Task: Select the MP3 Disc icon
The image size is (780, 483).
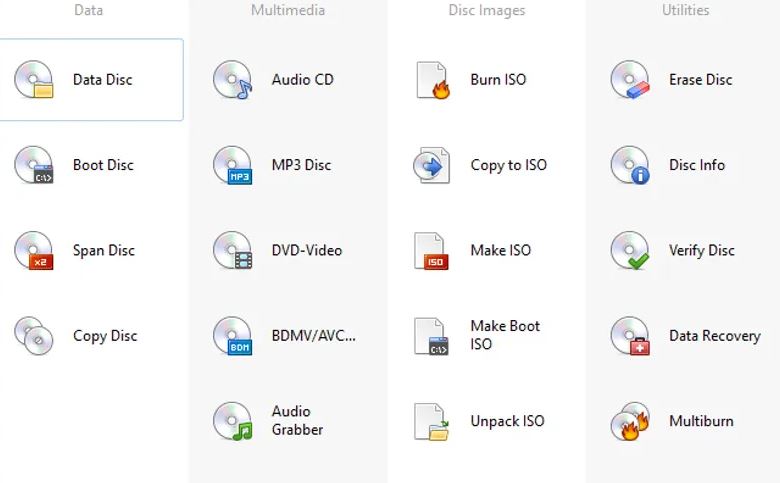Action: pos(233,165)
